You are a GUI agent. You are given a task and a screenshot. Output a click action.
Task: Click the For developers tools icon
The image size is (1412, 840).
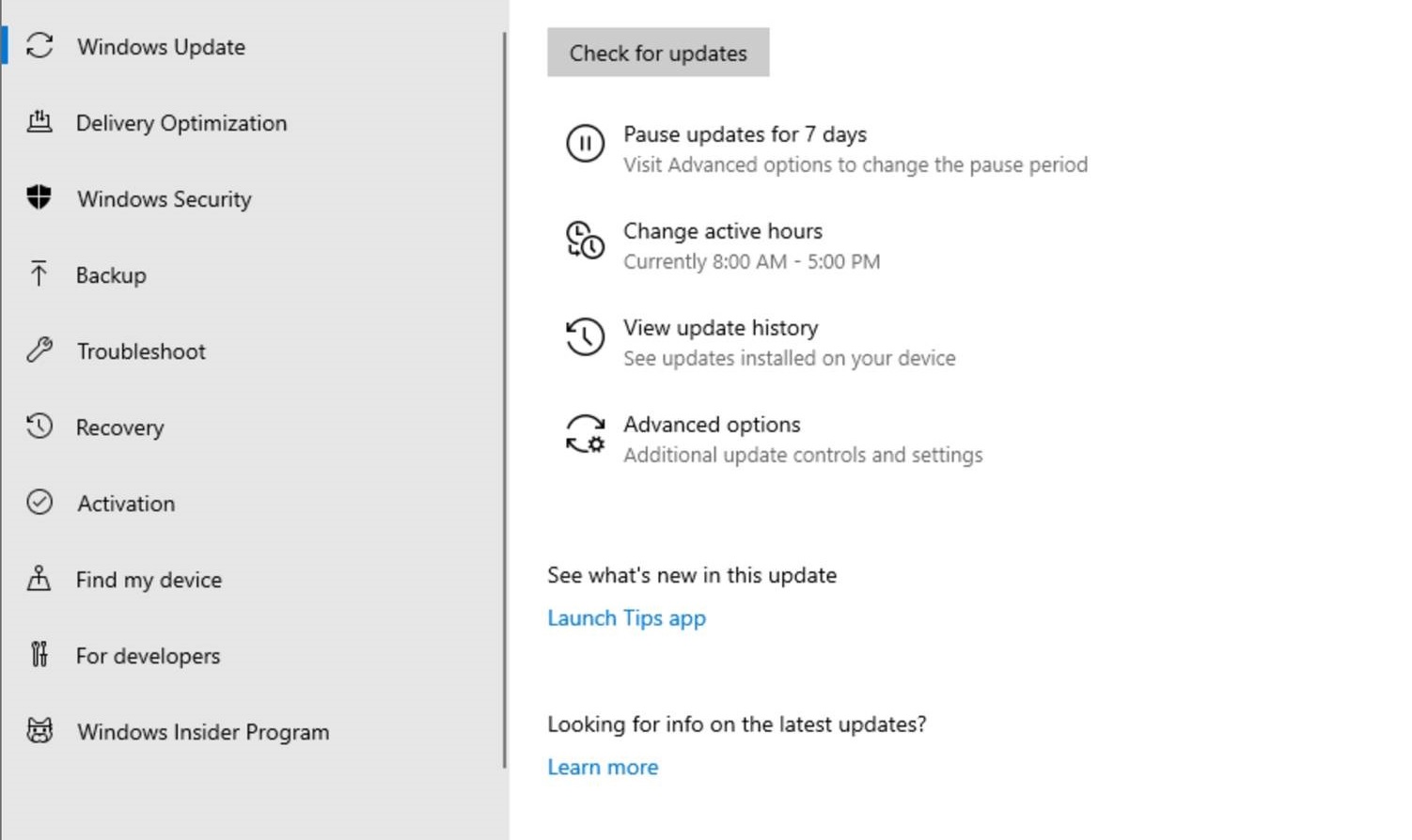pos(39,655)
